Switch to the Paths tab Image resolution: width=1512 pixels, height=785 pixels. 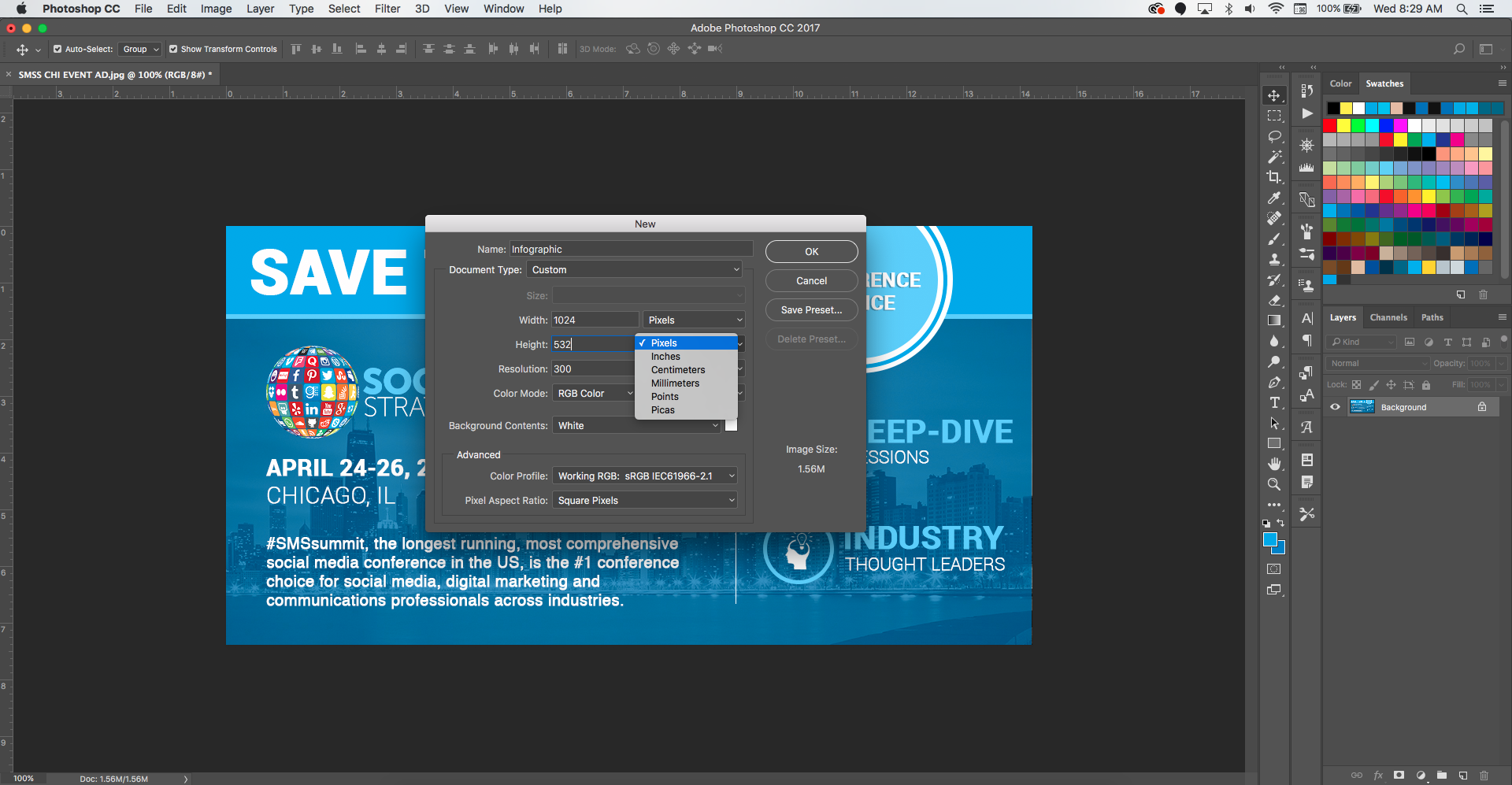(1432, 317)
